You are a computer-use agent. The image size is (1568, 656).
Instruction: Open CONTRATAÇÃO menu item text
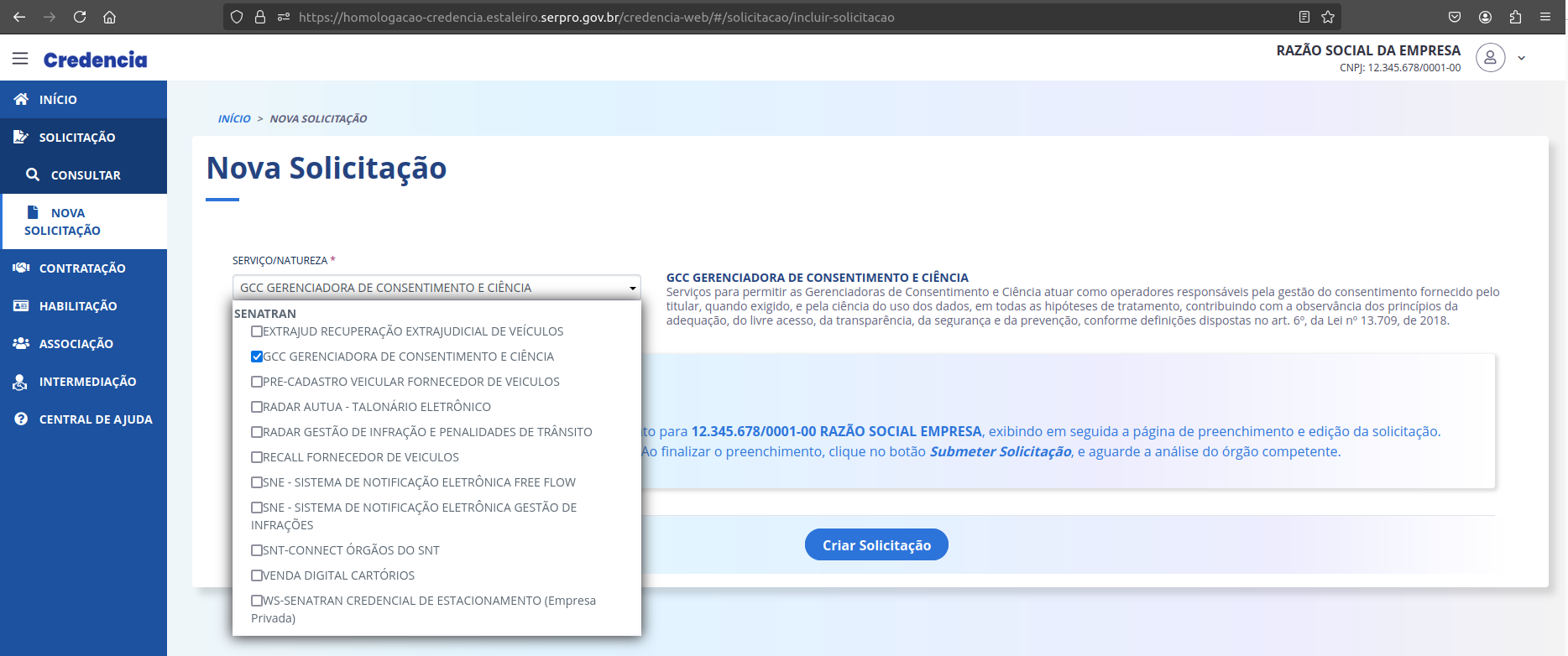coord(82,268)
